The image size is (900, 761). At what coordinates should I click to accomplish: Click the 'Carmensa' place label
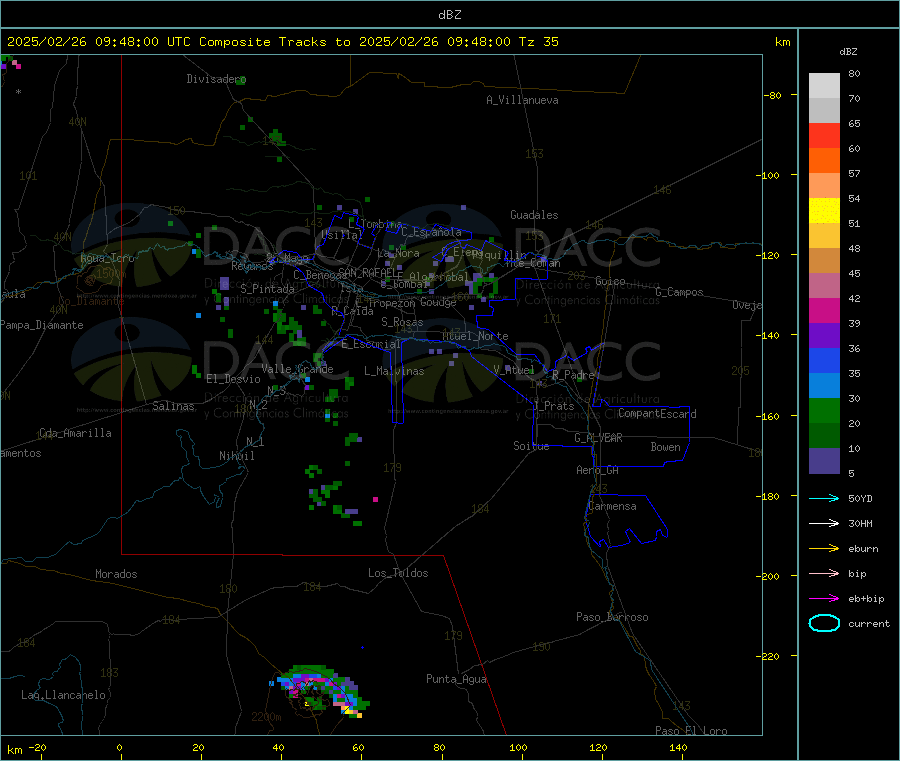pos(612,506)
